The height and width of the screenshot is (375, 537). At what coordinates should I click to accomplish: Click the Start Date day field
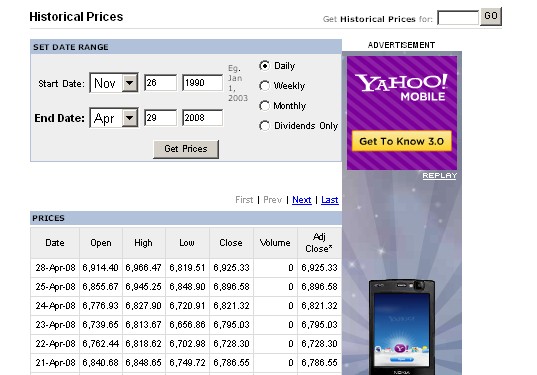pyautogui.click(x=160, y=83)
